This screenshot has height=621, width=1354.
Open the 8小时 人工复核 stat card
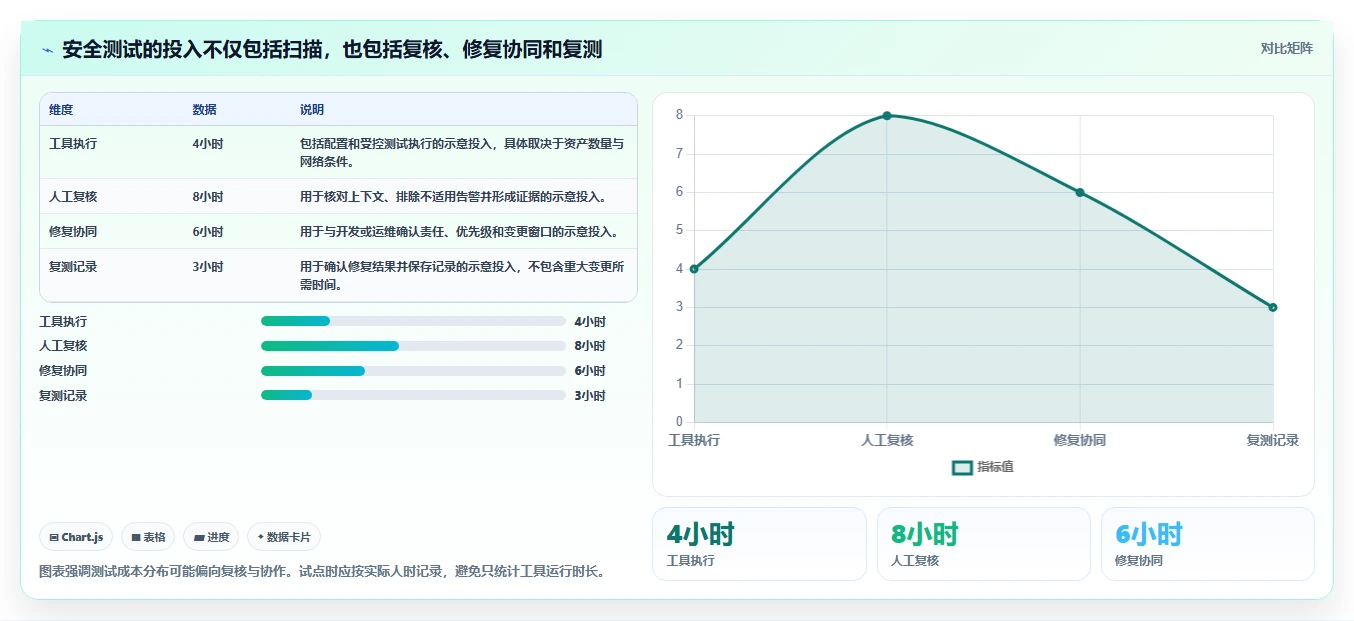pyautogui.click(x=984, y=544)
